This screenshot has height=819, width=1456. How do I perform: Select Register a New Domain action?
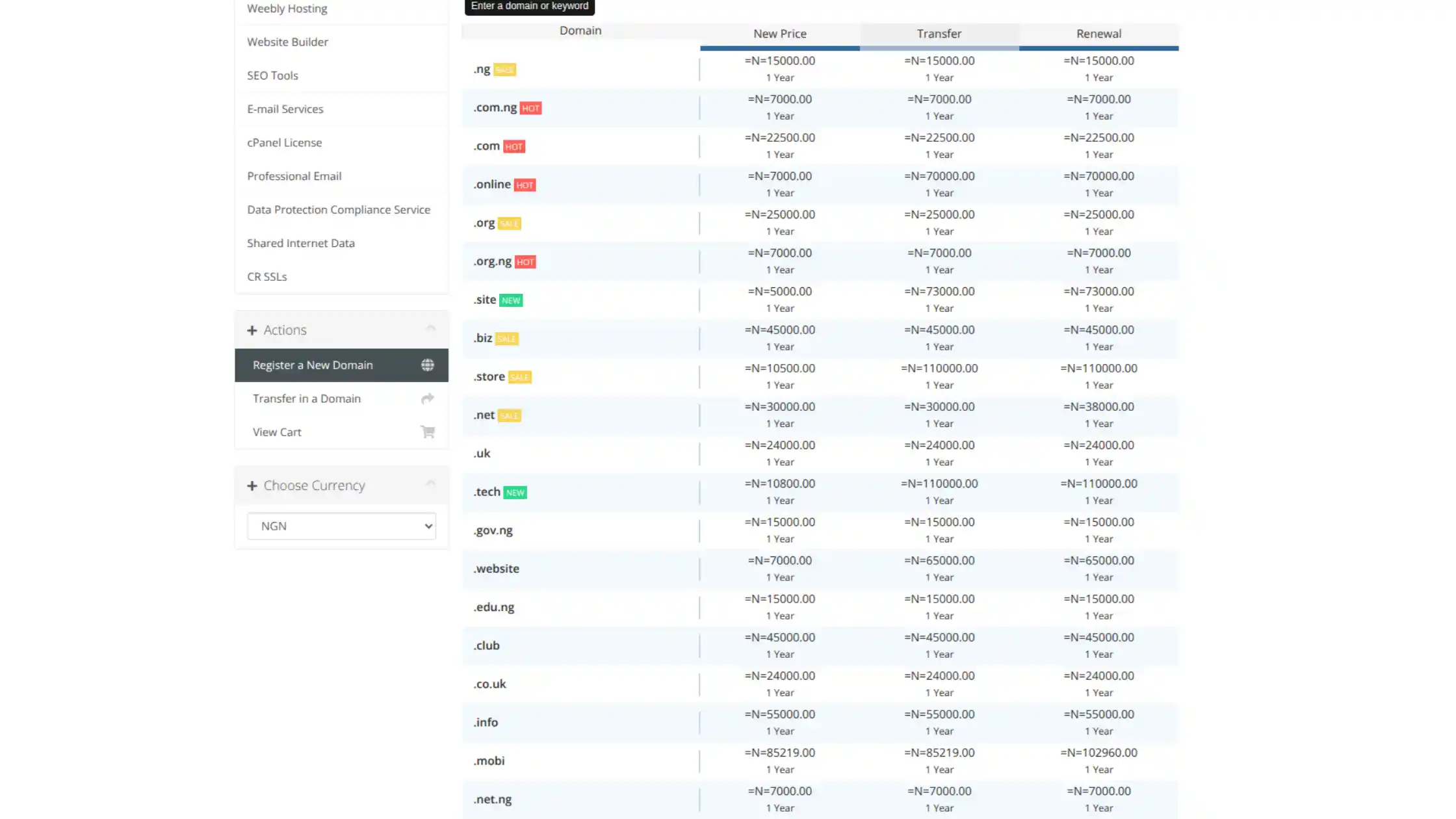coord(341,365)
